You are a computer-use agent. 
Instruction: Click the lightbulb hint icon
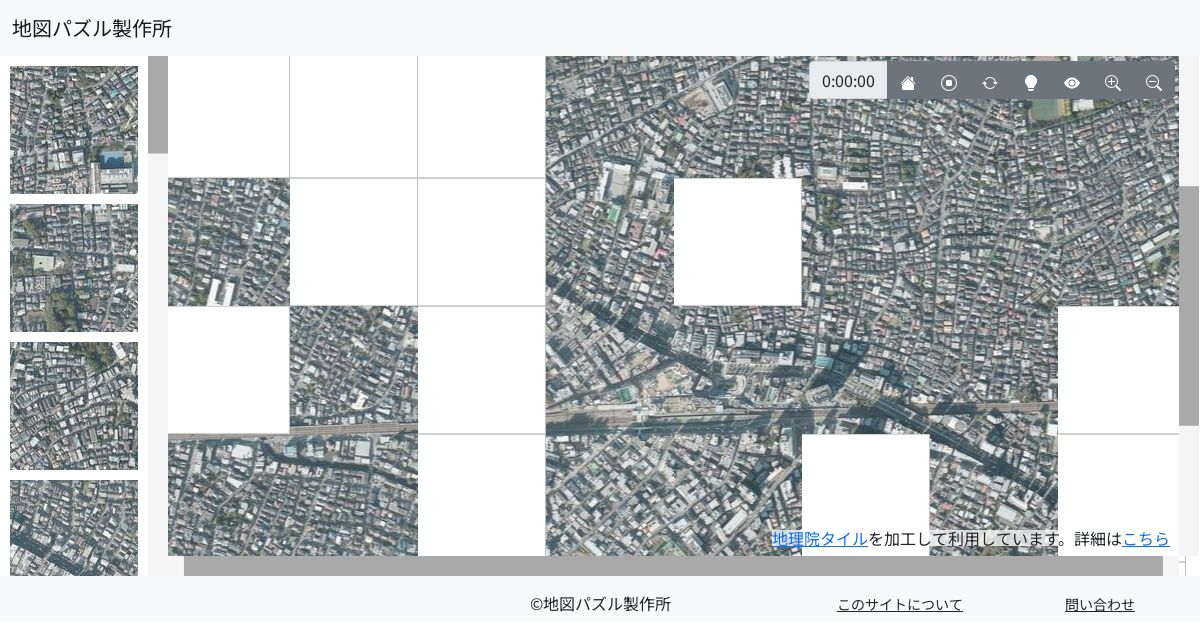1031,83
